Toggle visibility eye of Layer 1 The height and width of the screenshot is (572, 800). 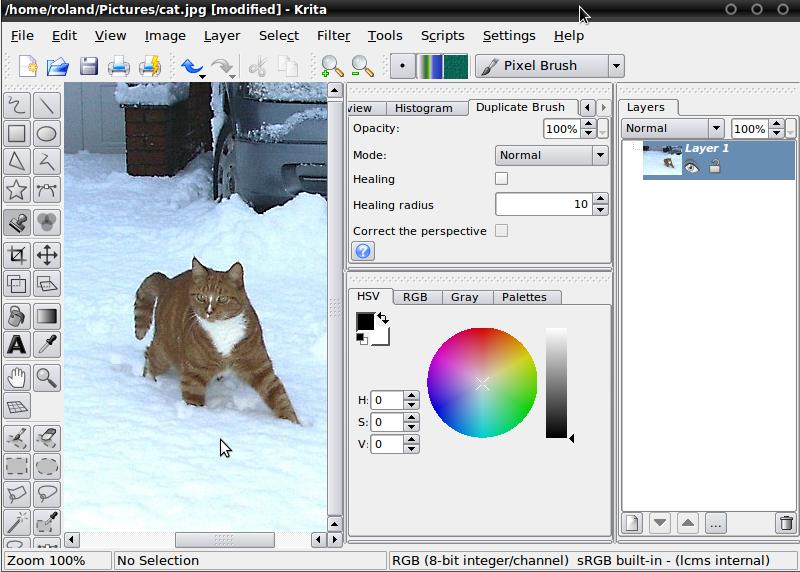[x=691, y=167]
